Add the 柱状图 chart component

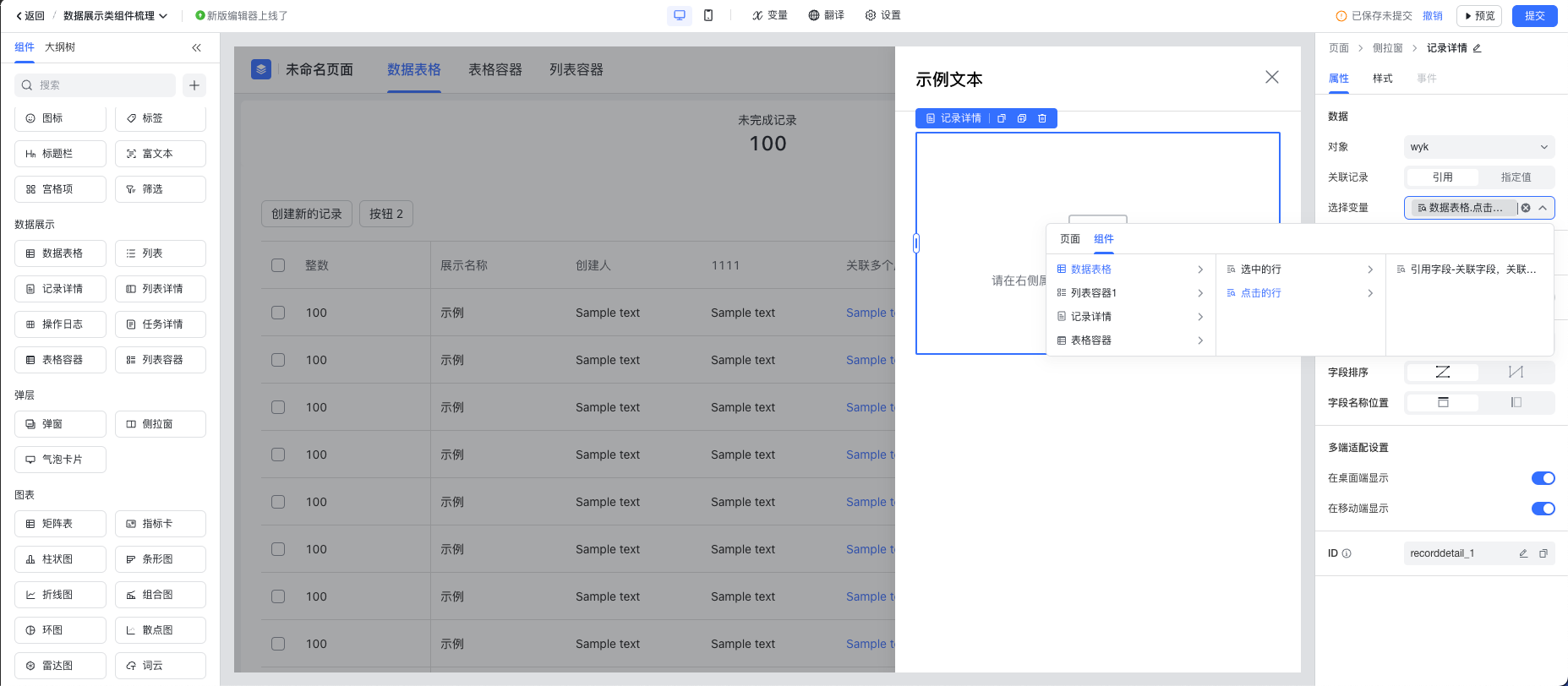pos(60,559)
